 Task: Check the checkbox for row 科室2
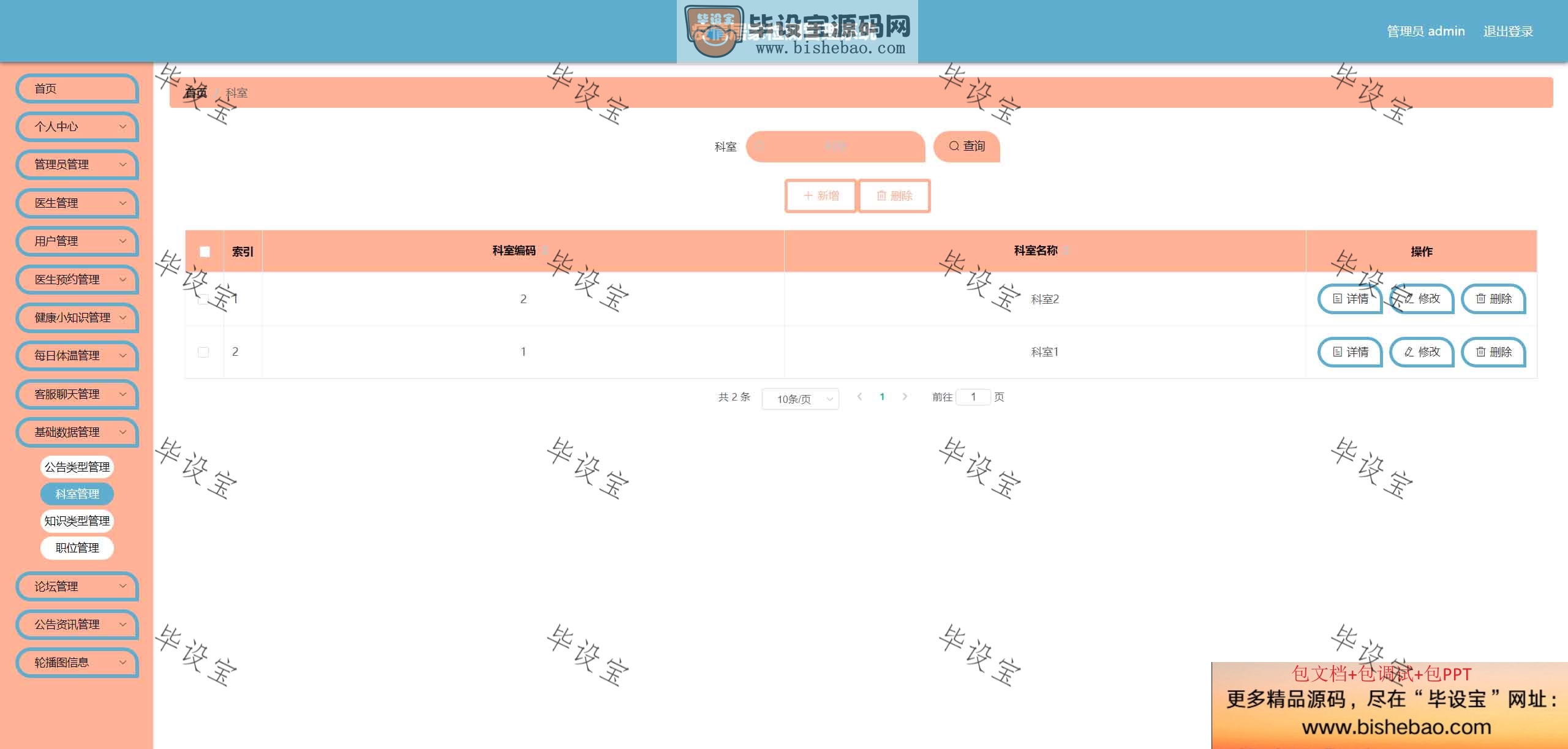(203, 299)
